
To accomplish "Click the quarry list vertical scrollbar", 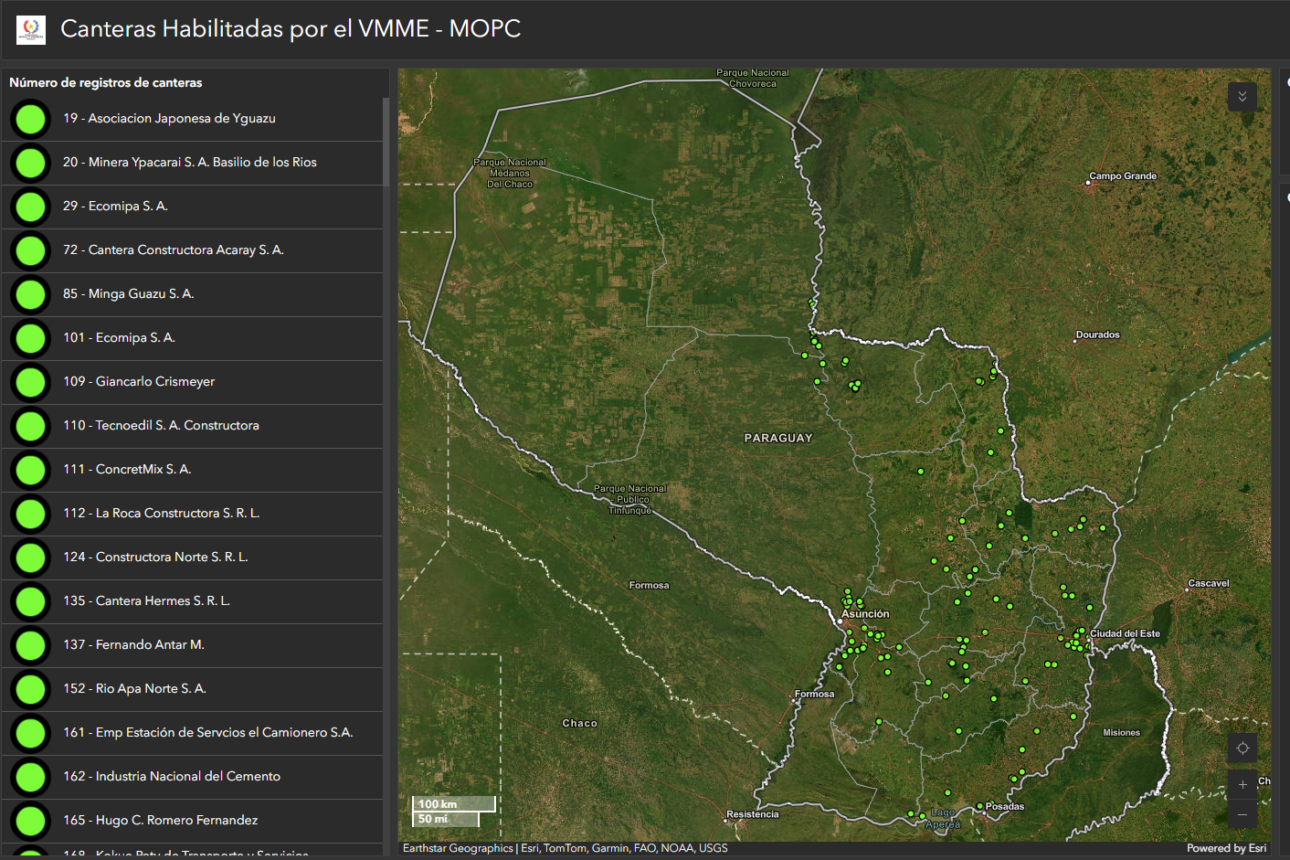I will tap(386, 140).
